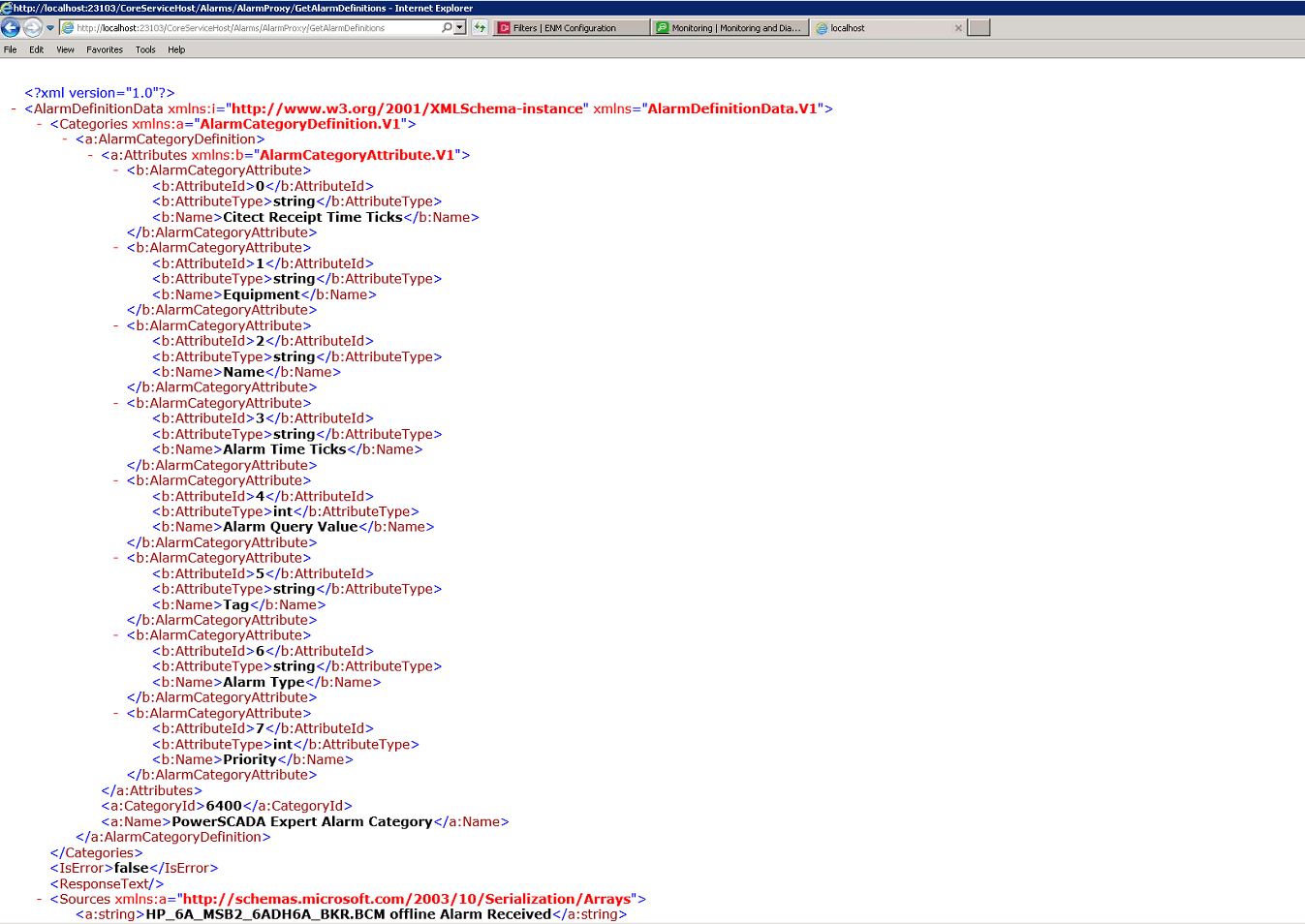This screenshot has width=1305, height=924.
Task: Collapse the attribute node with AttributeId 6
Action: [x=116, y=635]
